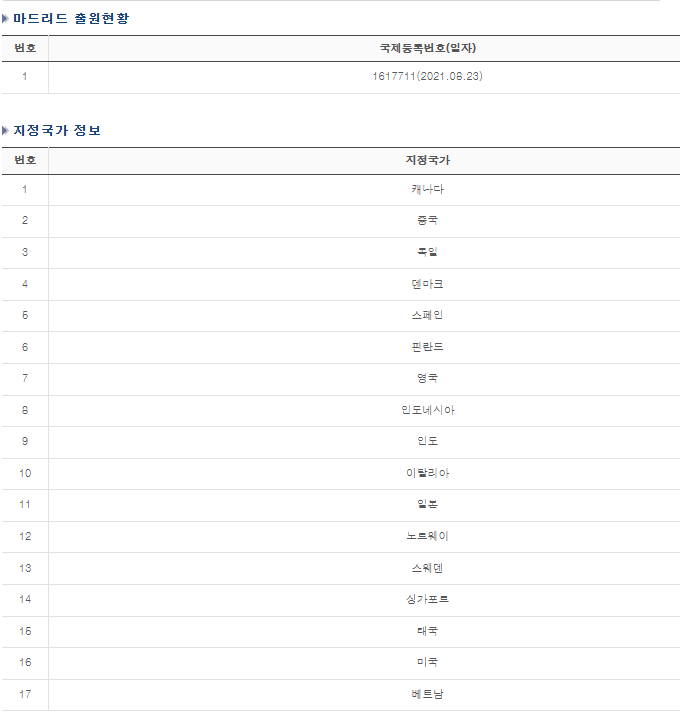Click the 지정국가 column header
680x726 pixels.
click(428, 160)
